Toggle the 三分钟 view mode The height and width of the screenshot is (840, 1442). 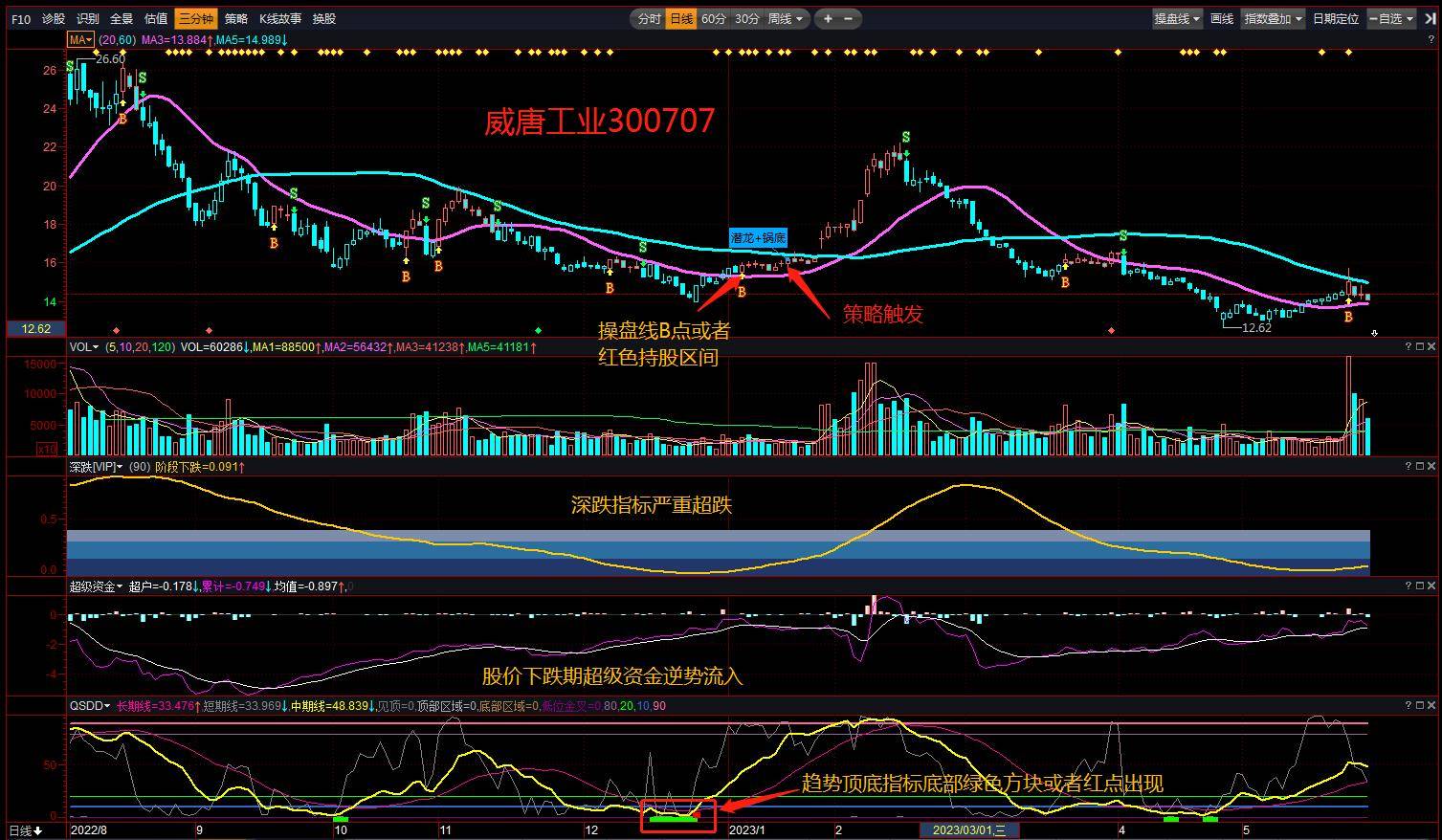197,18
